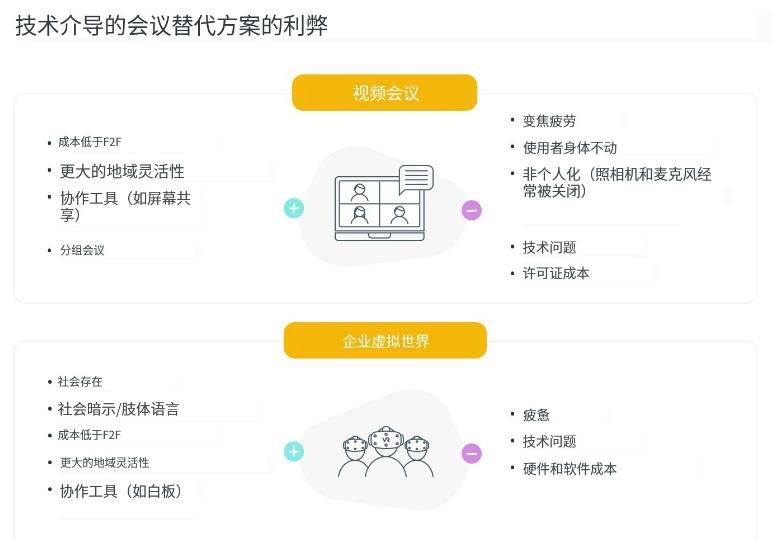Click the 协作工具（如白板）bullet item
The image size is (775, 539).
(121, 491)
